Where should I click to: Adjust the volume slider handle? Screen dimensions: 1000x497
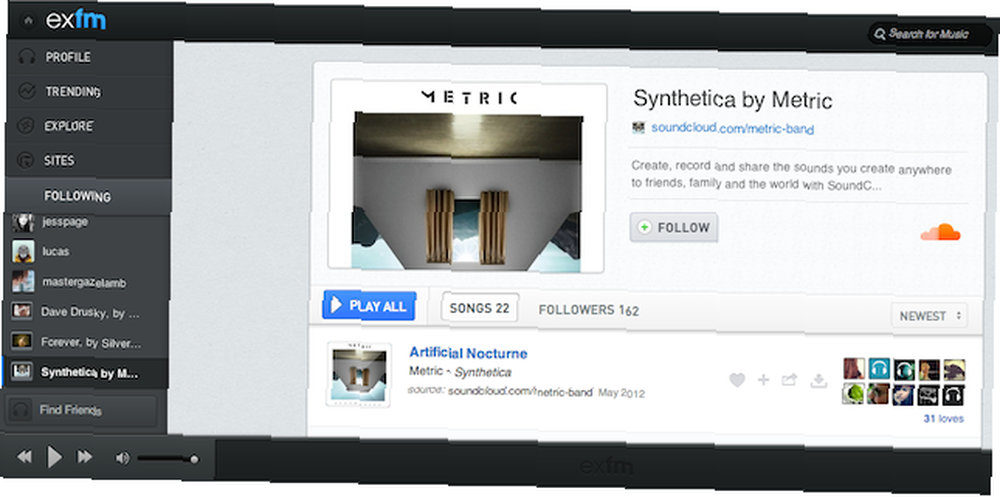[x=194, y=459]
